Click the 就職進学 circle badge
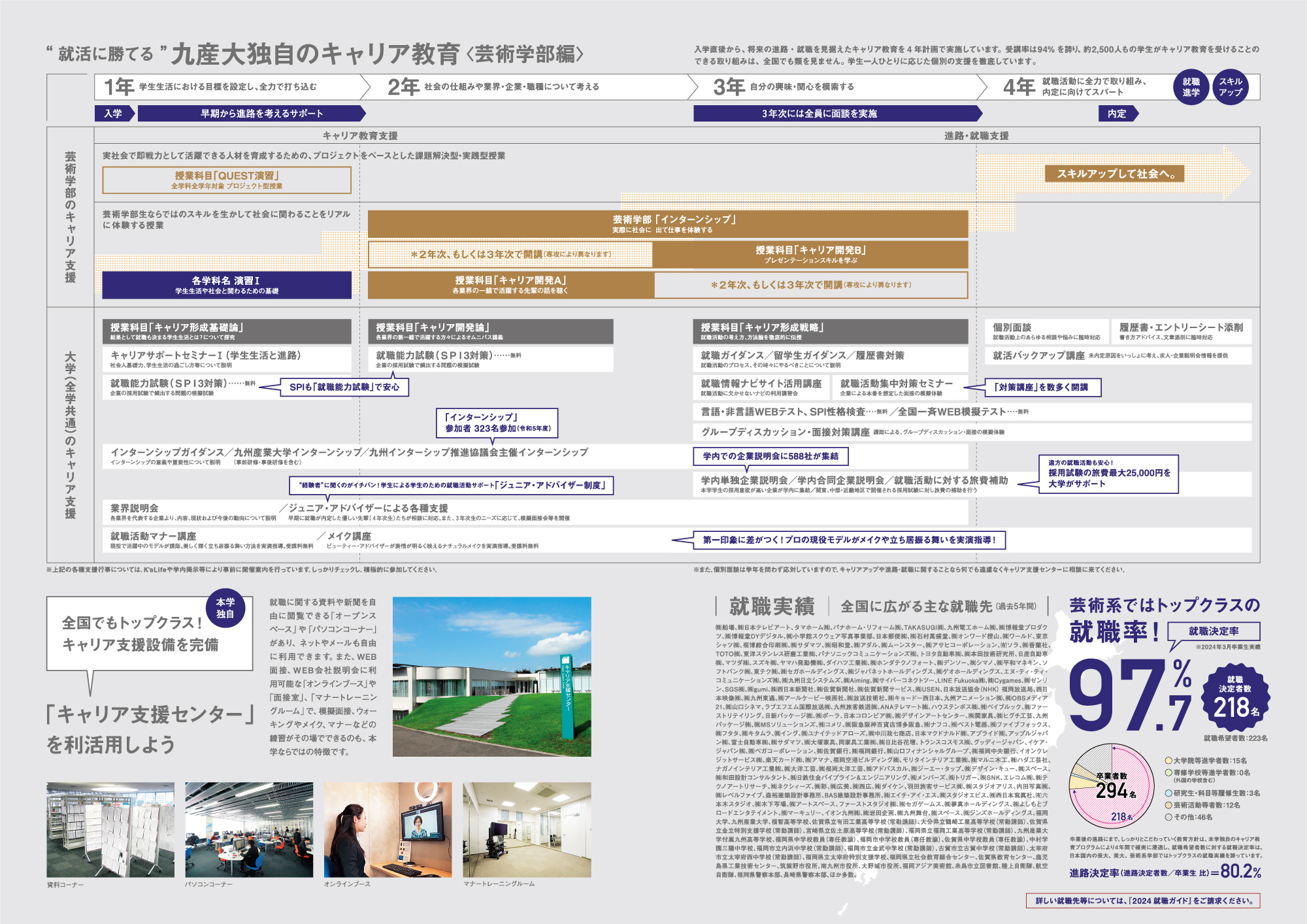The image size is (1307, 924). pyautogui.click(x=1191, y=87)
